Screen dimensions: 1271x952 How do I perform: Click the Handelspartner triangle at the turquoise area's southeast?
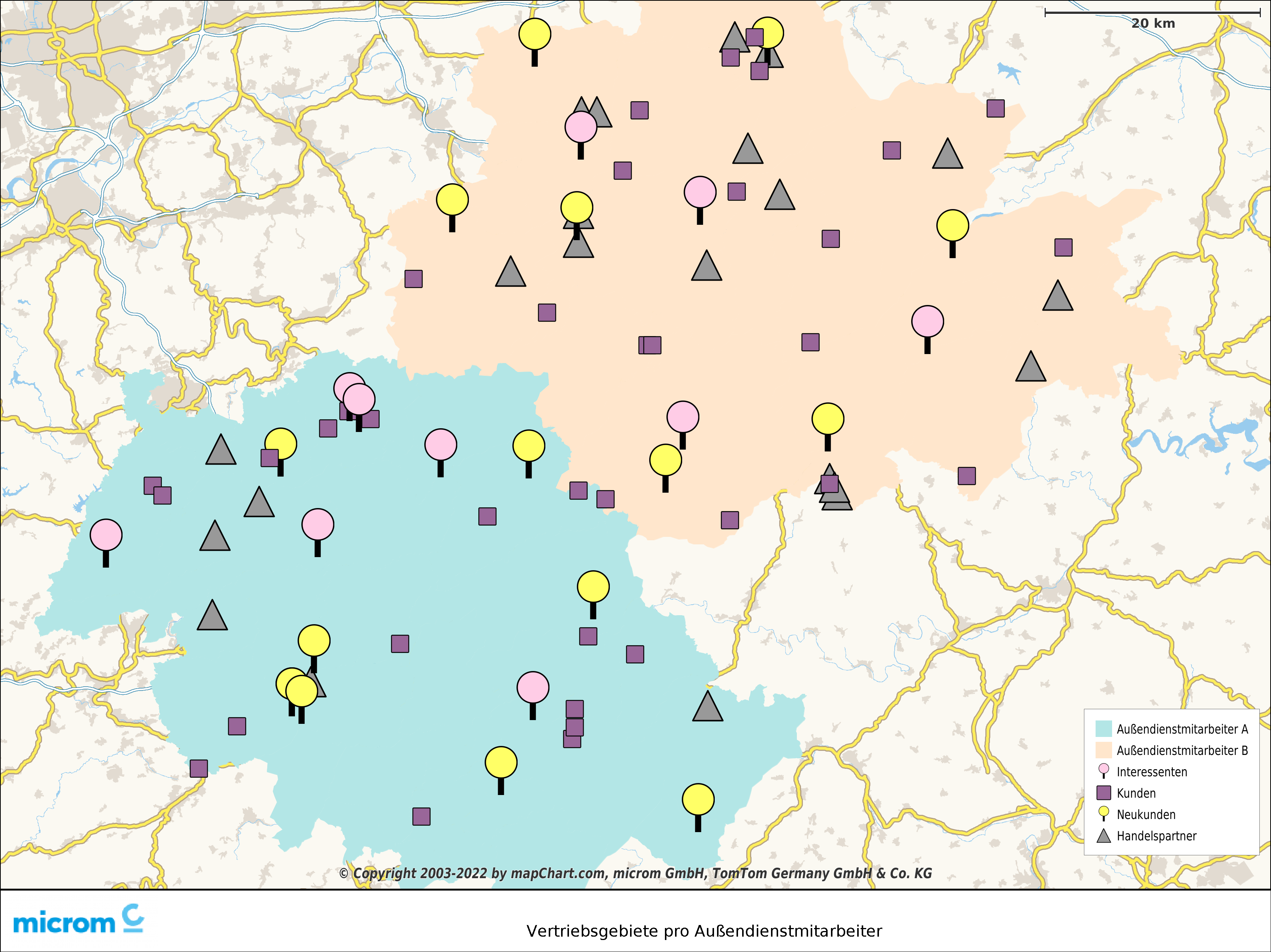[x=708, y=707]
